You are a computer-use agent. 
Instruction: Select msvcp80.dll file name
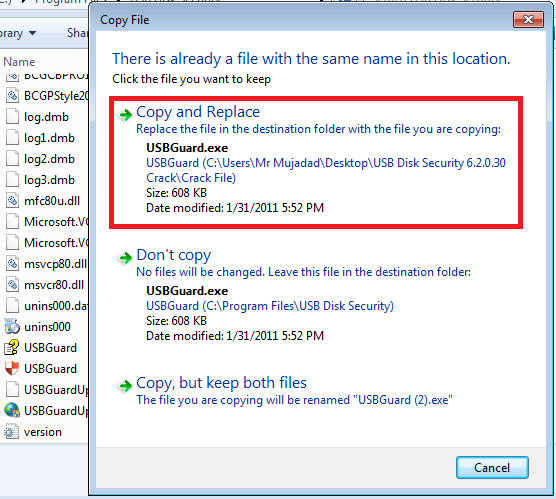pos(55,264)
